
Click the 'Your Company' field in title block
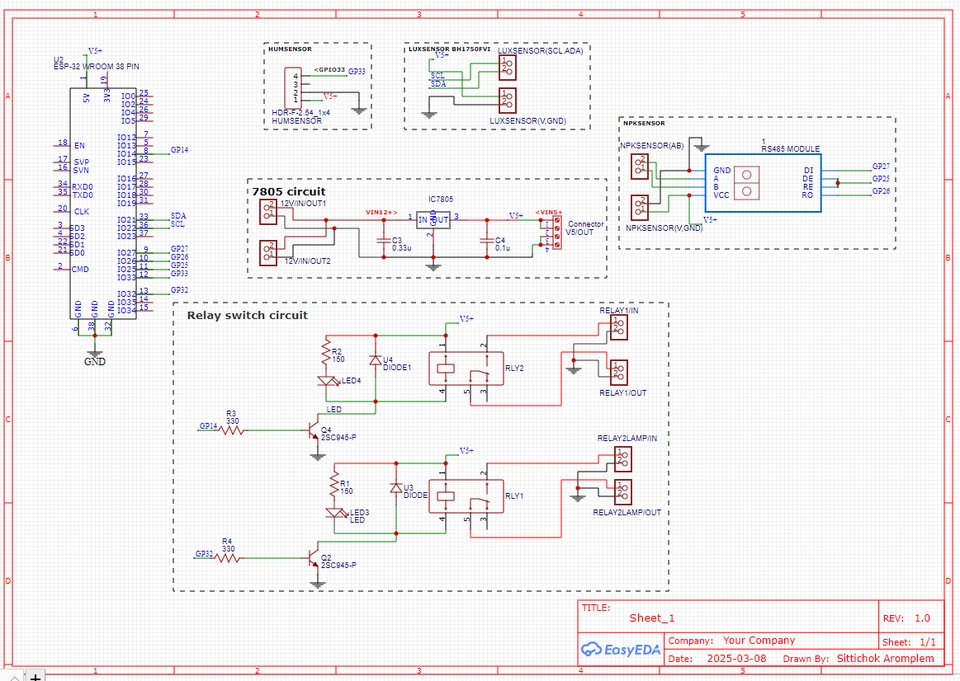click(x=758, y=640)
